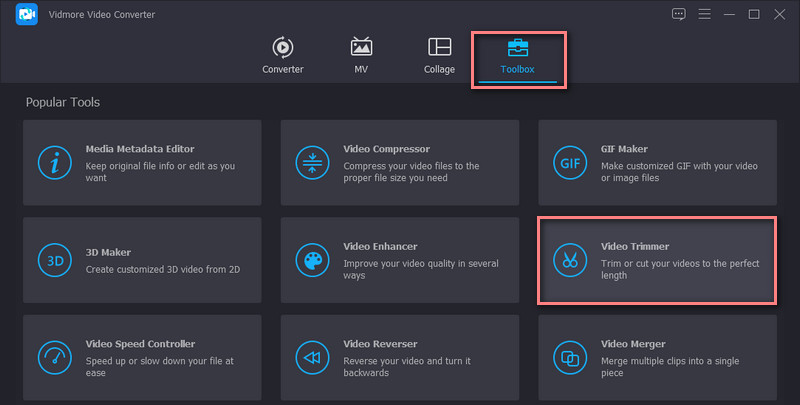The image size is (800, 405).
Task: Switch to the Converter tab
Action: 283,56
